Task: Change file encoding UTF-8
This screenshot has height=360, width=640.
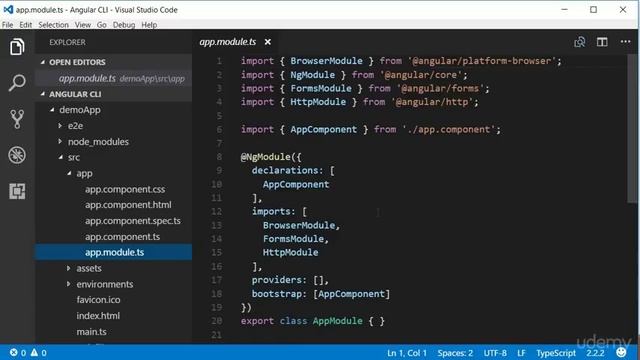Action: point(495,353)
